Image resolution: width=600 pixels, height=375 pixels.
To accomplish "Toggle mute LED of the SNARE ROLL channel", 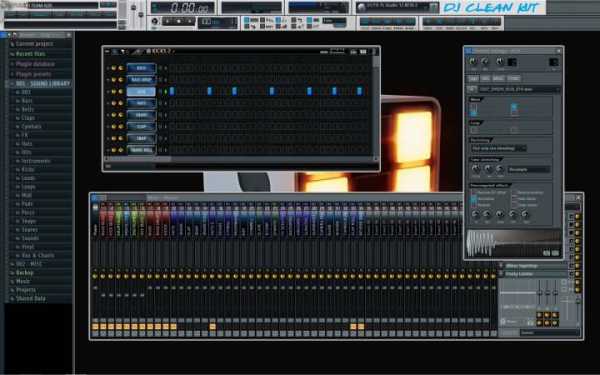I will [x=108, y=150].
